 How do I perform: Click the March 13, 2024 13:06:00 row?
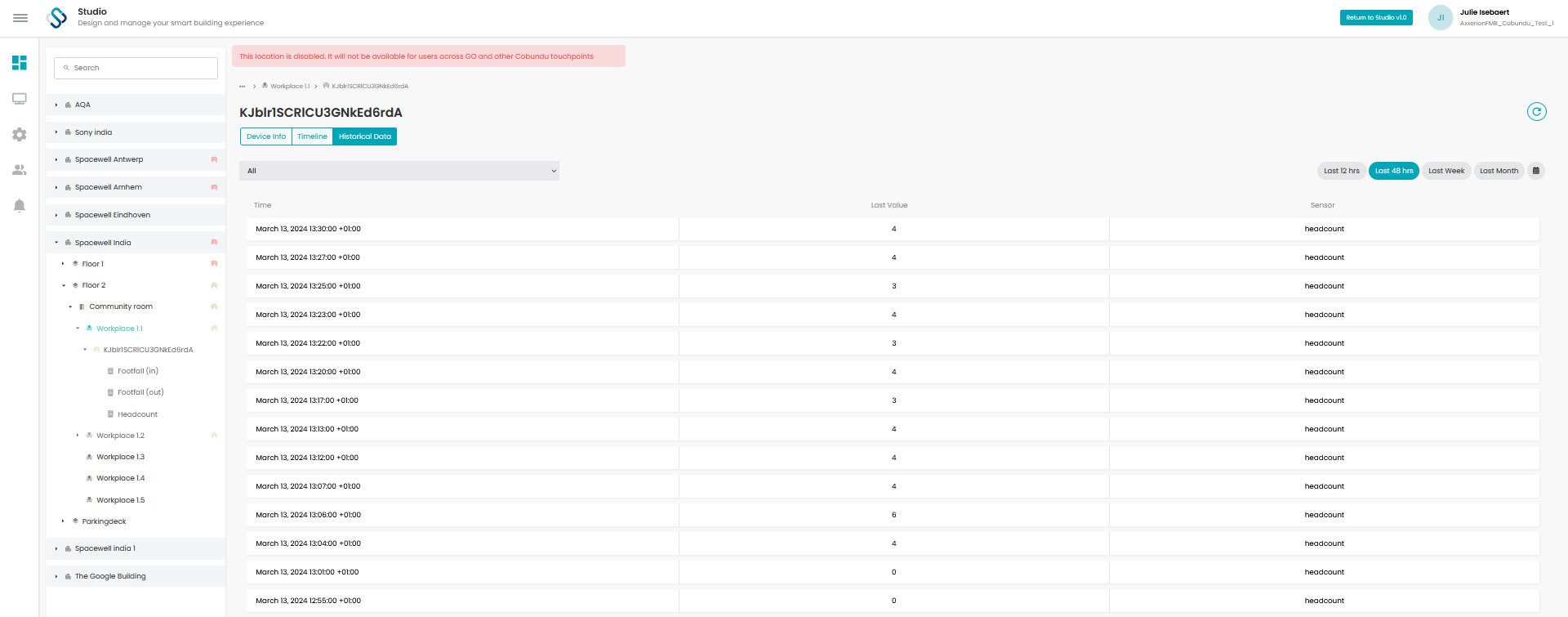point(893,515)
